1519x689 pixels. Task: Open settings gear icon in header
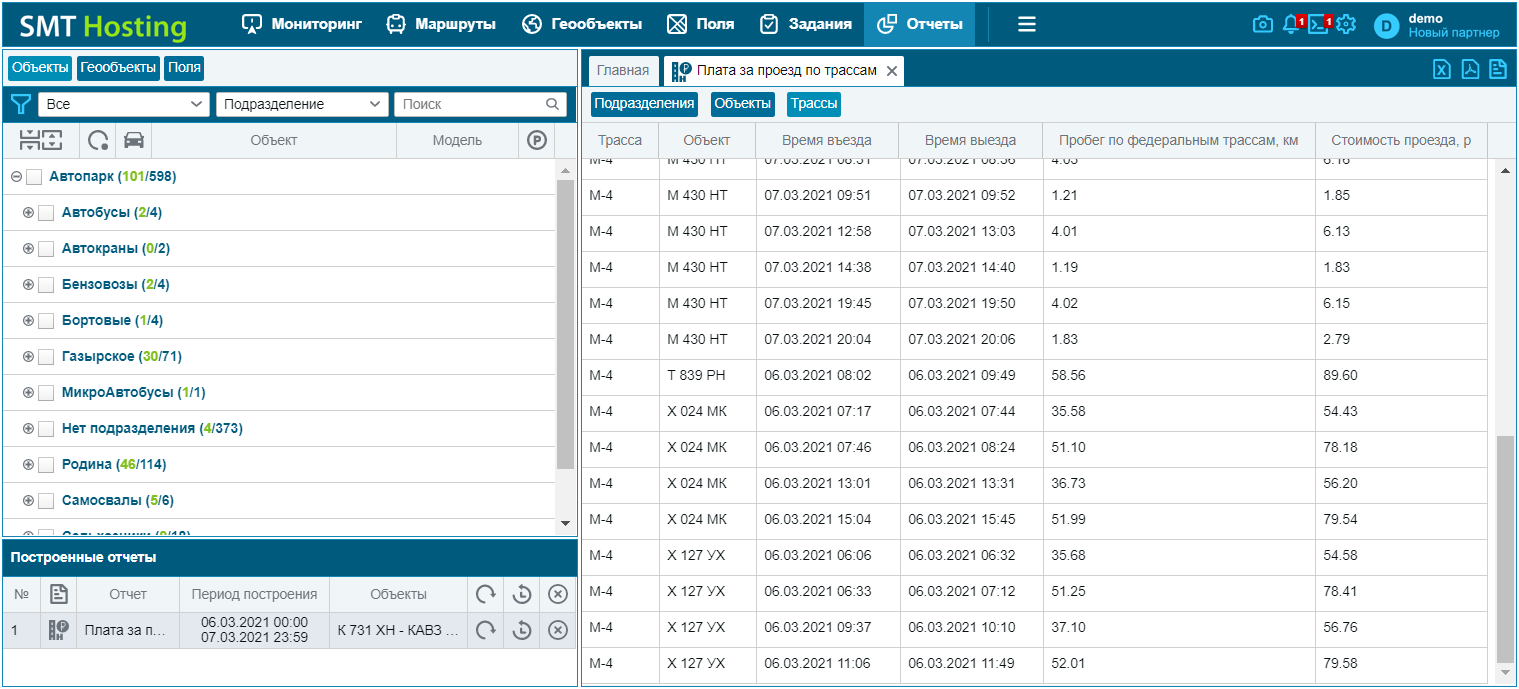1346,24
